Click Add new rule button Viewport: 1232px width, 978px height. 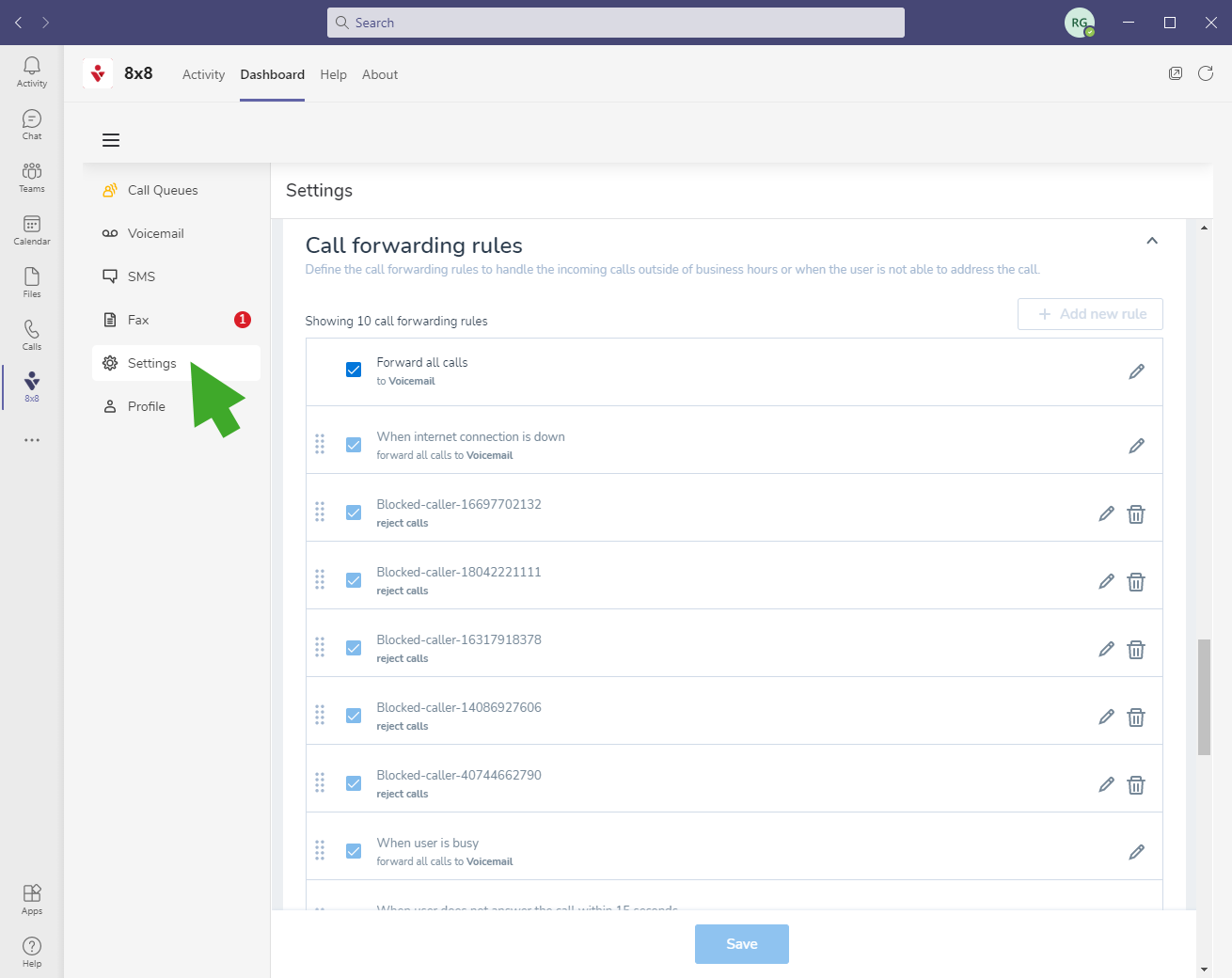[x=1090, y=314]
